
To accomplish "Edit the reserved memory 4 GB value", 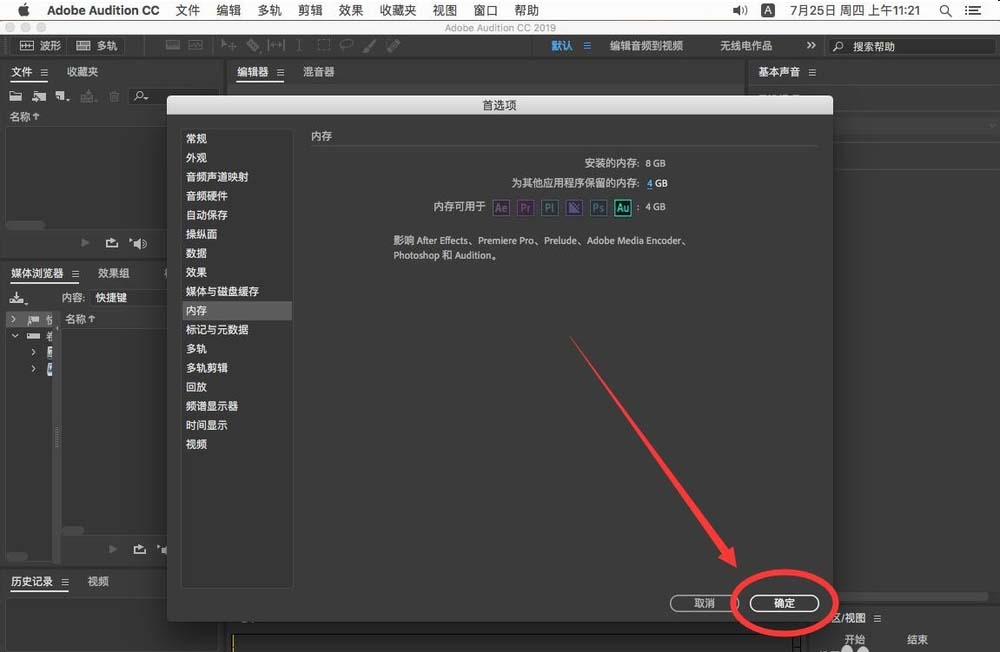I will [x=650, y=183].
